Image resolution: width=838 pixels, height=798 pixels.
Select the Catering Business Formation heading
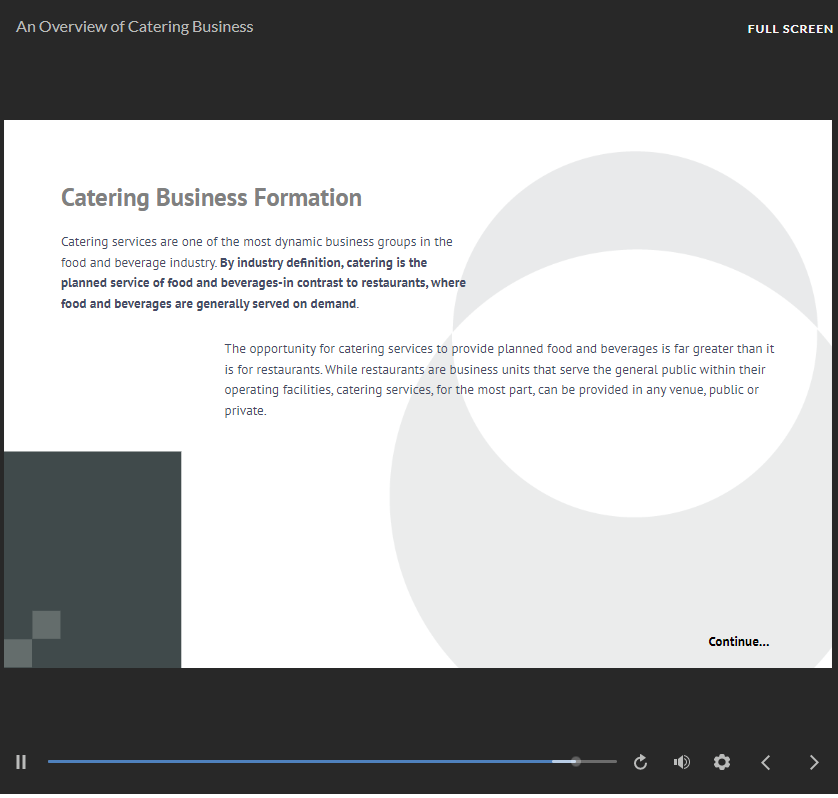coord(211,198)
